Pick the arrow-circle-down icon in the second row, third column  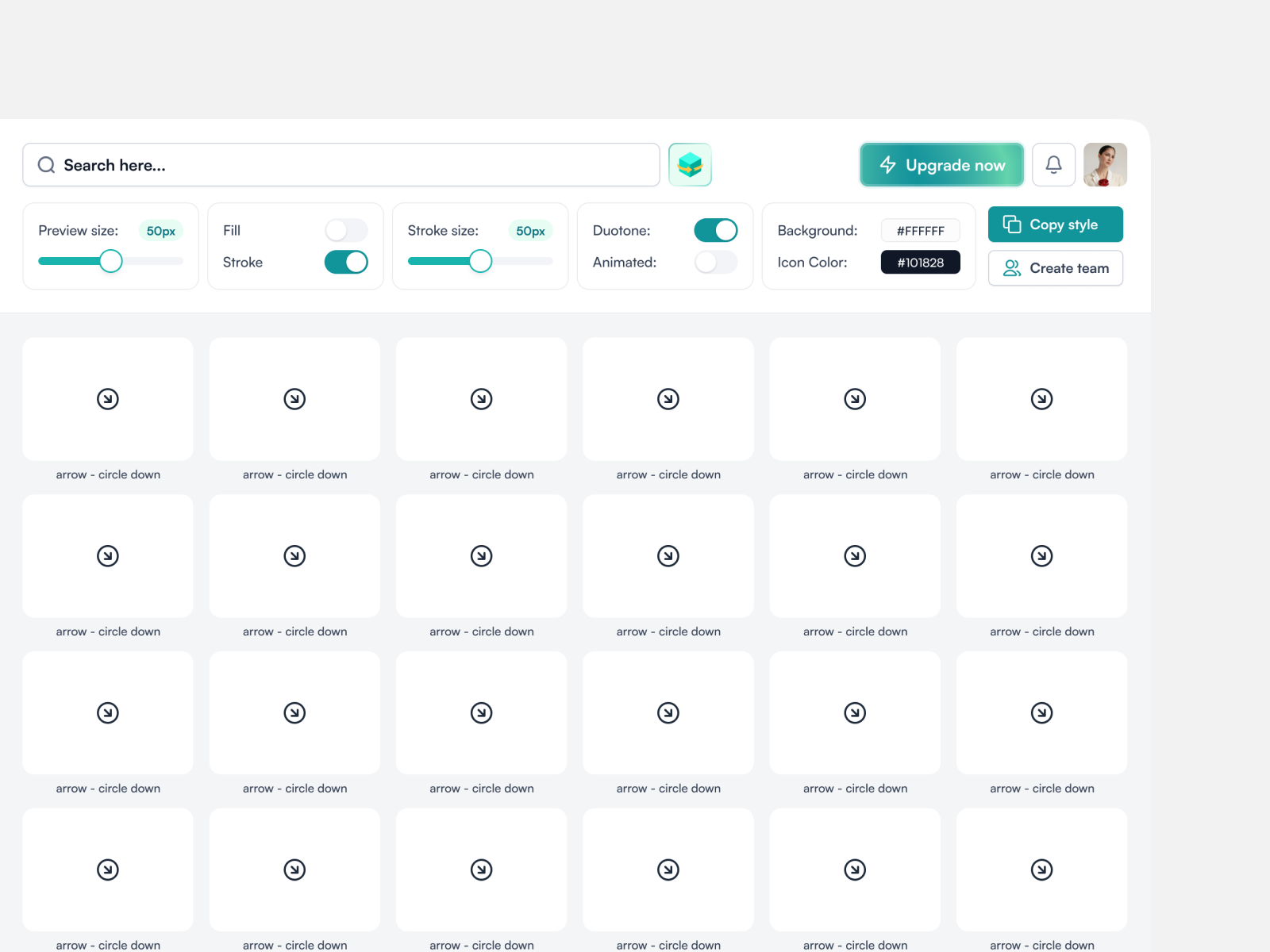pyautogui.click(x=481, y=556)
